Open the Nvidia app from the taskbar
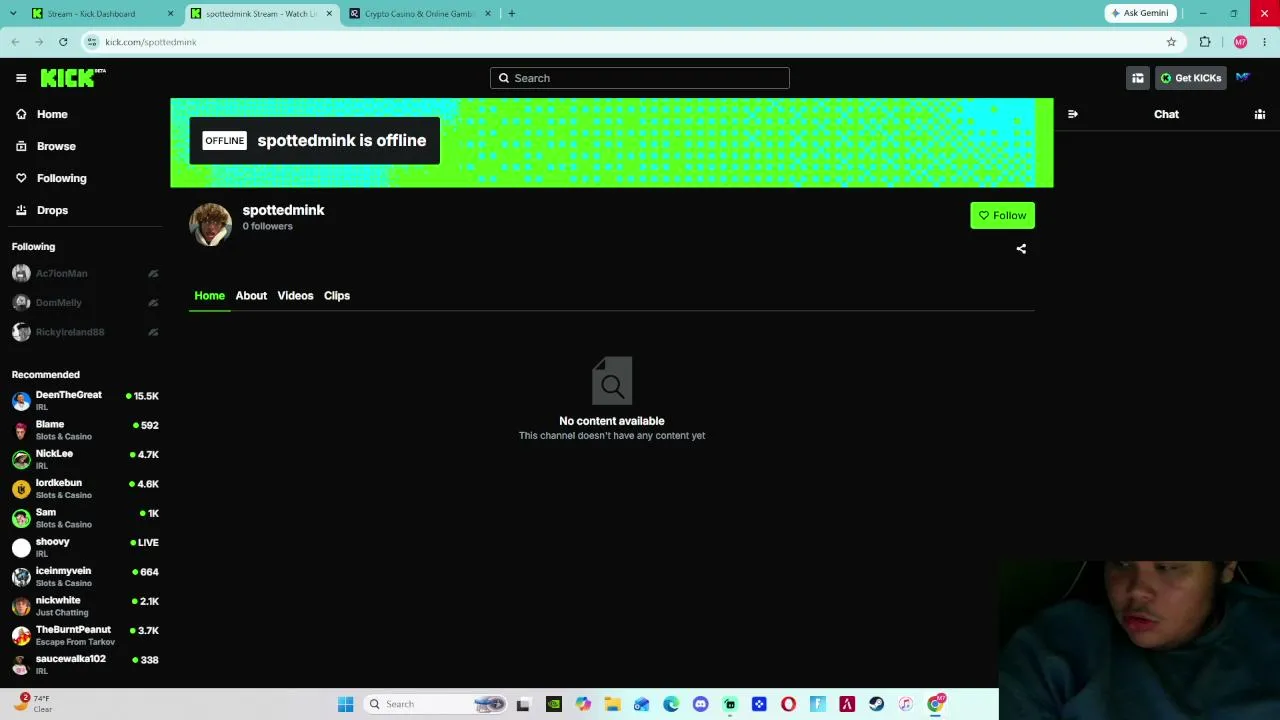The image size is (1280, 720). 554,704
